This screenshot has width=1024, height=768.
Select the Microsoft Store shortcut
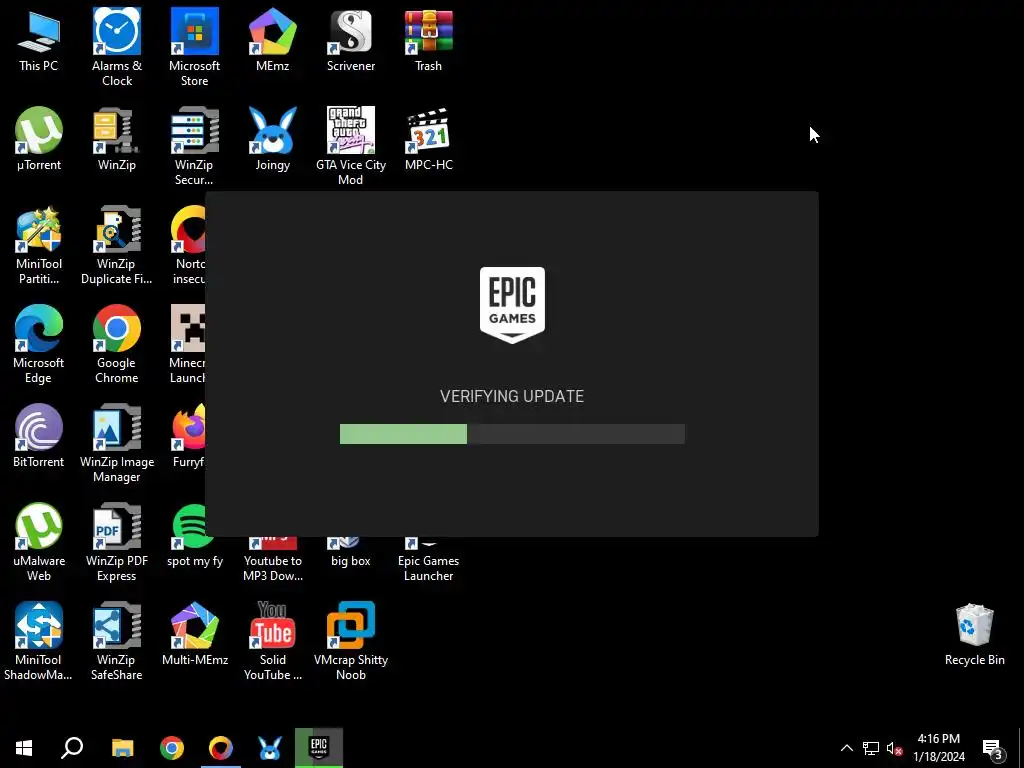(195, 47)
